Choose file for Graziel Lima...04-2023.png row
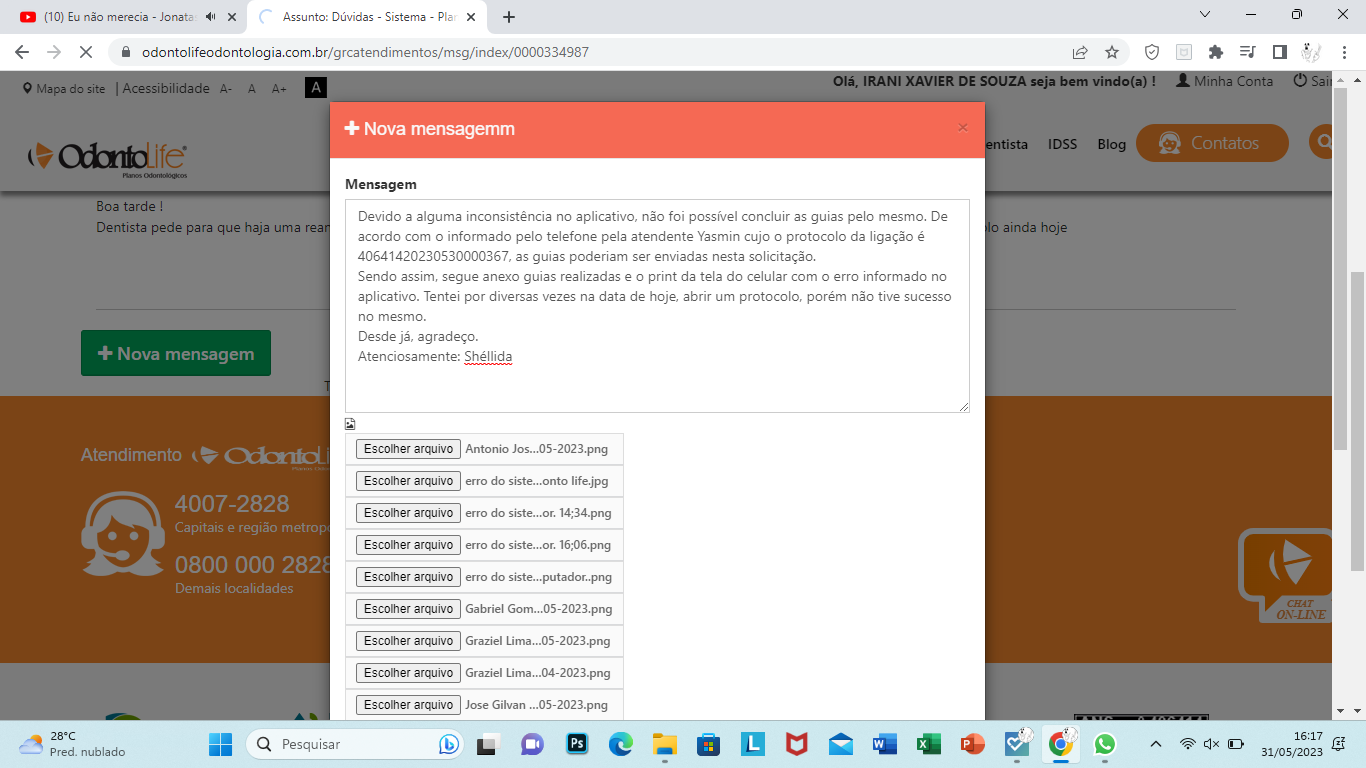Image resolution: width=1366 pixels, height=768 pixels. pos(408,673)
